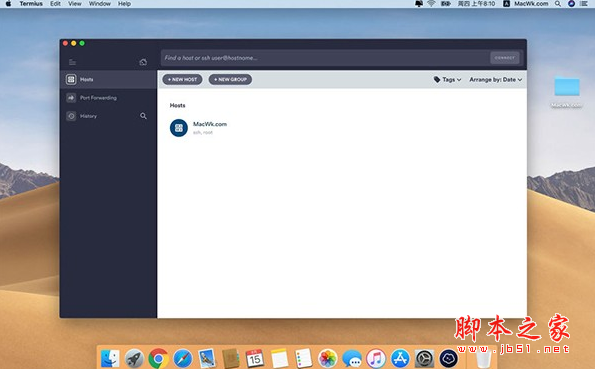Open Reminders in the Dock

pyautogui.click(x=304, y=358)
